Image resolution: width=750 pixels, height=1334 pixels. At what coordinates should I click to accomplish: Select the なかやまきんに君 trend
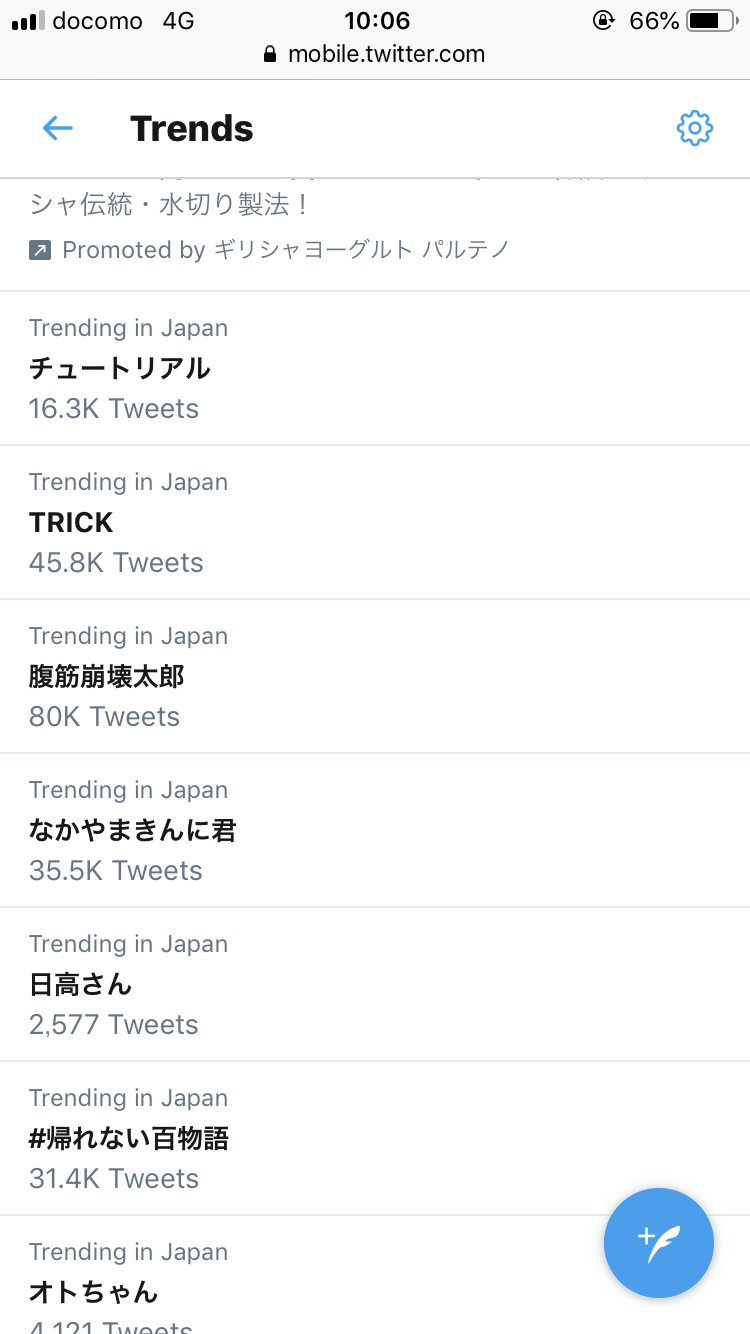133,830
